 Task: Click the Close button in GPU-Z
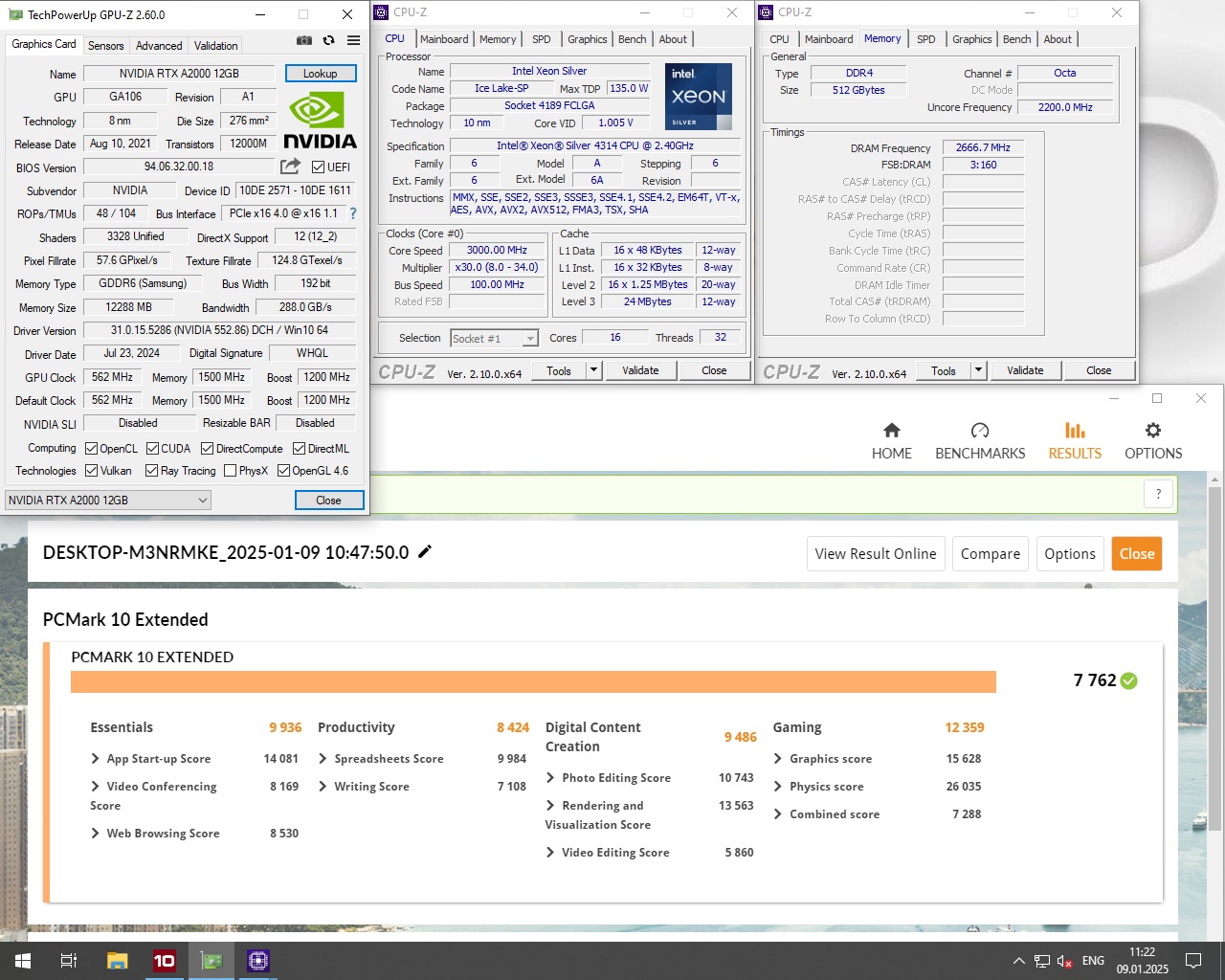(x=328, y=501)
